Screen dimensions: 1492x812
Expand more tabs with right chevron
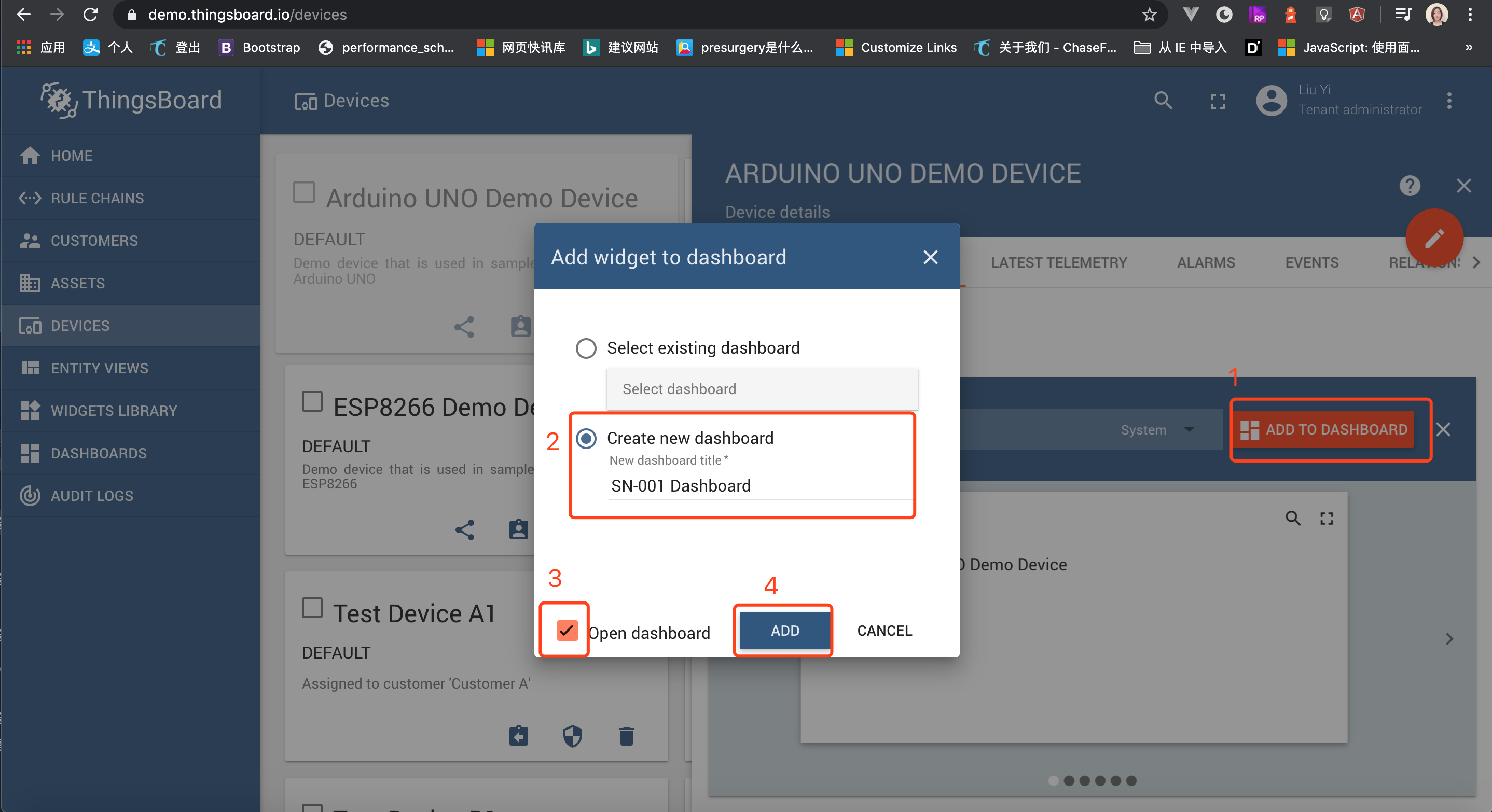pyautogui.click(x=1476, y=262)
